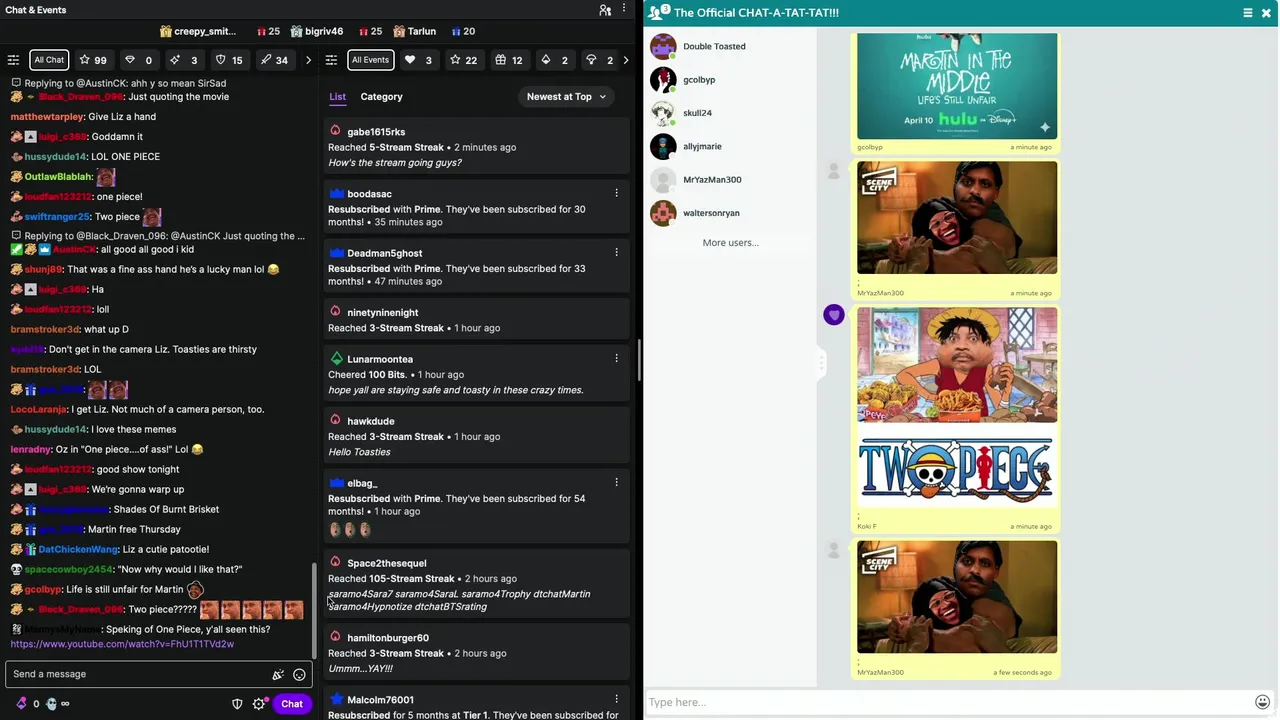Filter chat by sparkle count 3
This screenshot has width=1280, height=720.
tap(184, 60)
